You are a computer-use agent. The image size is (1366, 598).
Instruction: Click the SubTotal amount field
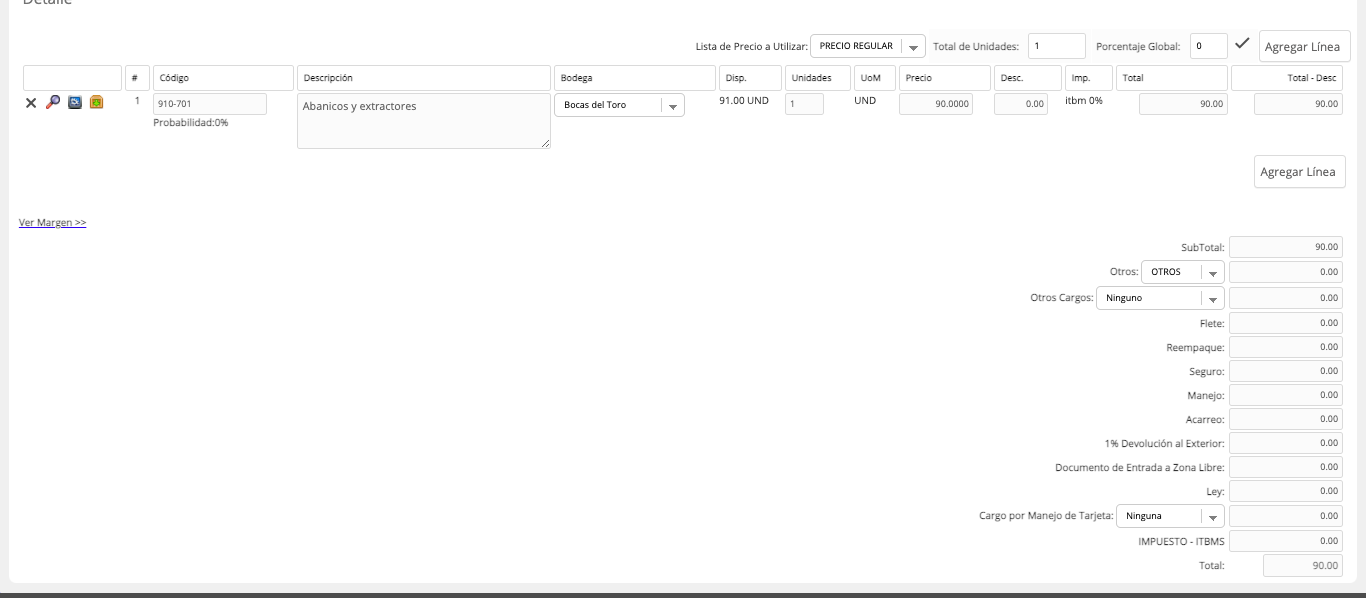[1286, 247]
